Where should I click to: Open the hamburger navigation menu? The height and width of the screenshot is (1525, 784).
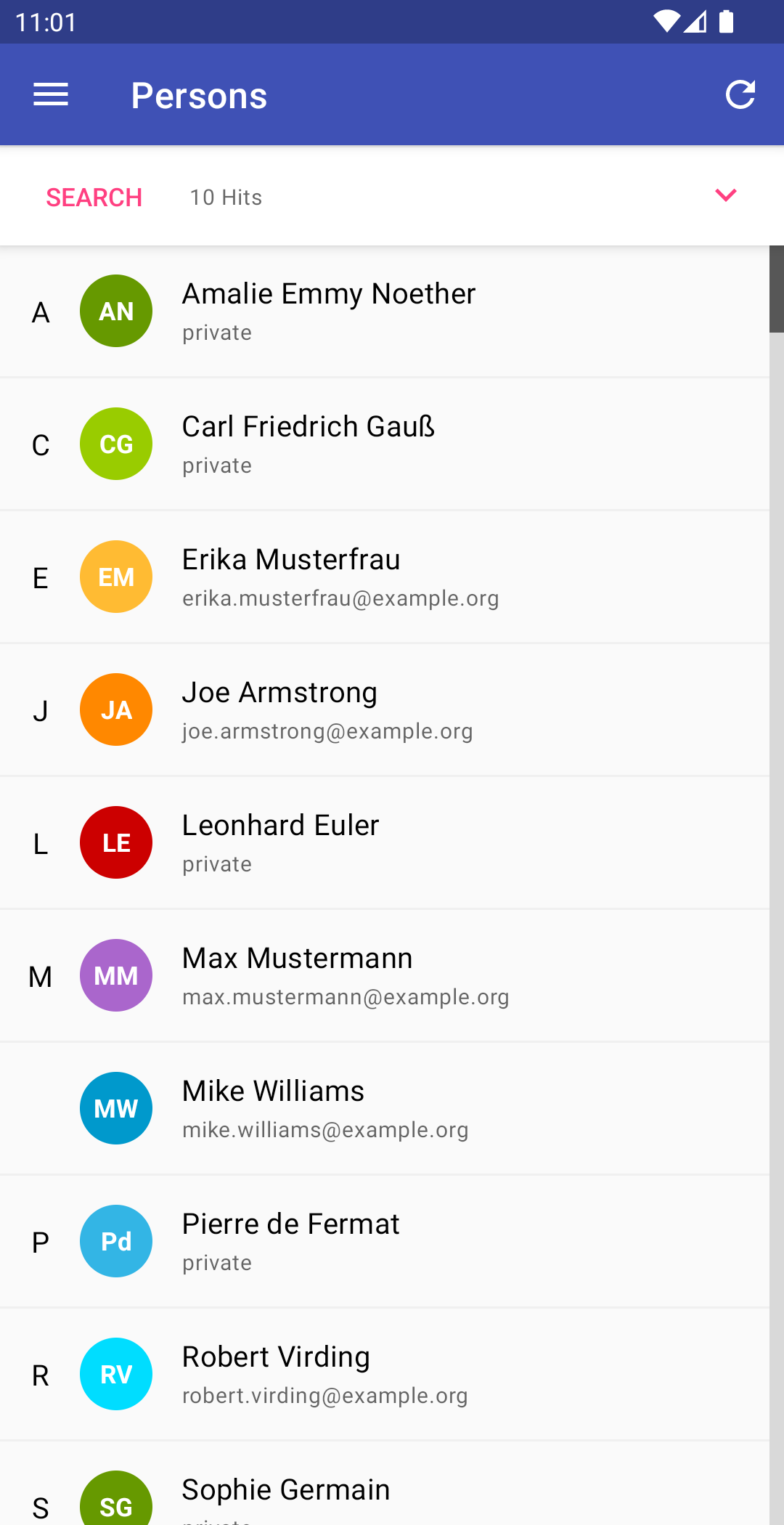tap(51, 94)
